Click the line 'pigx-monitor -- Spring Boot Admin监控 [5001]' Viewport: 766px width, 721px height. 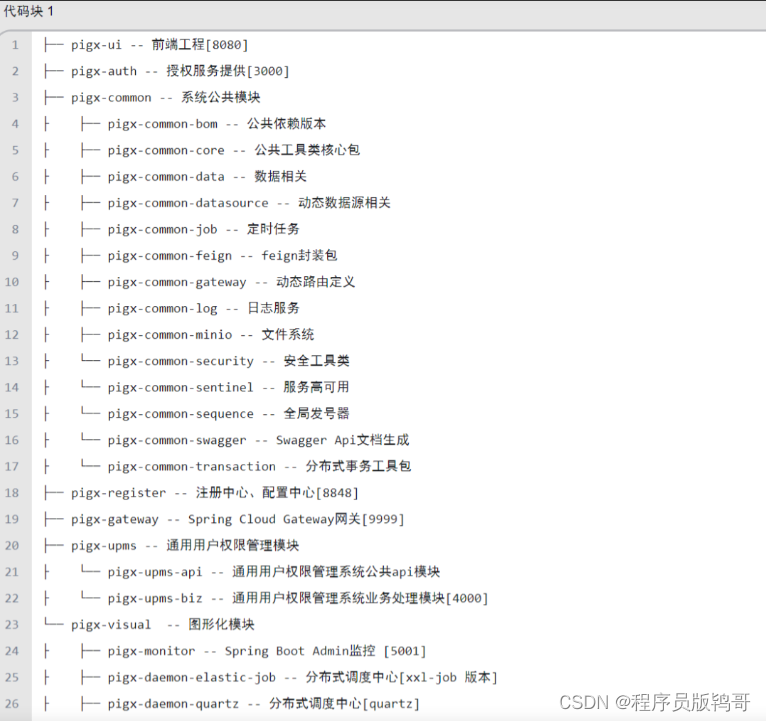[x=267, y=652]
